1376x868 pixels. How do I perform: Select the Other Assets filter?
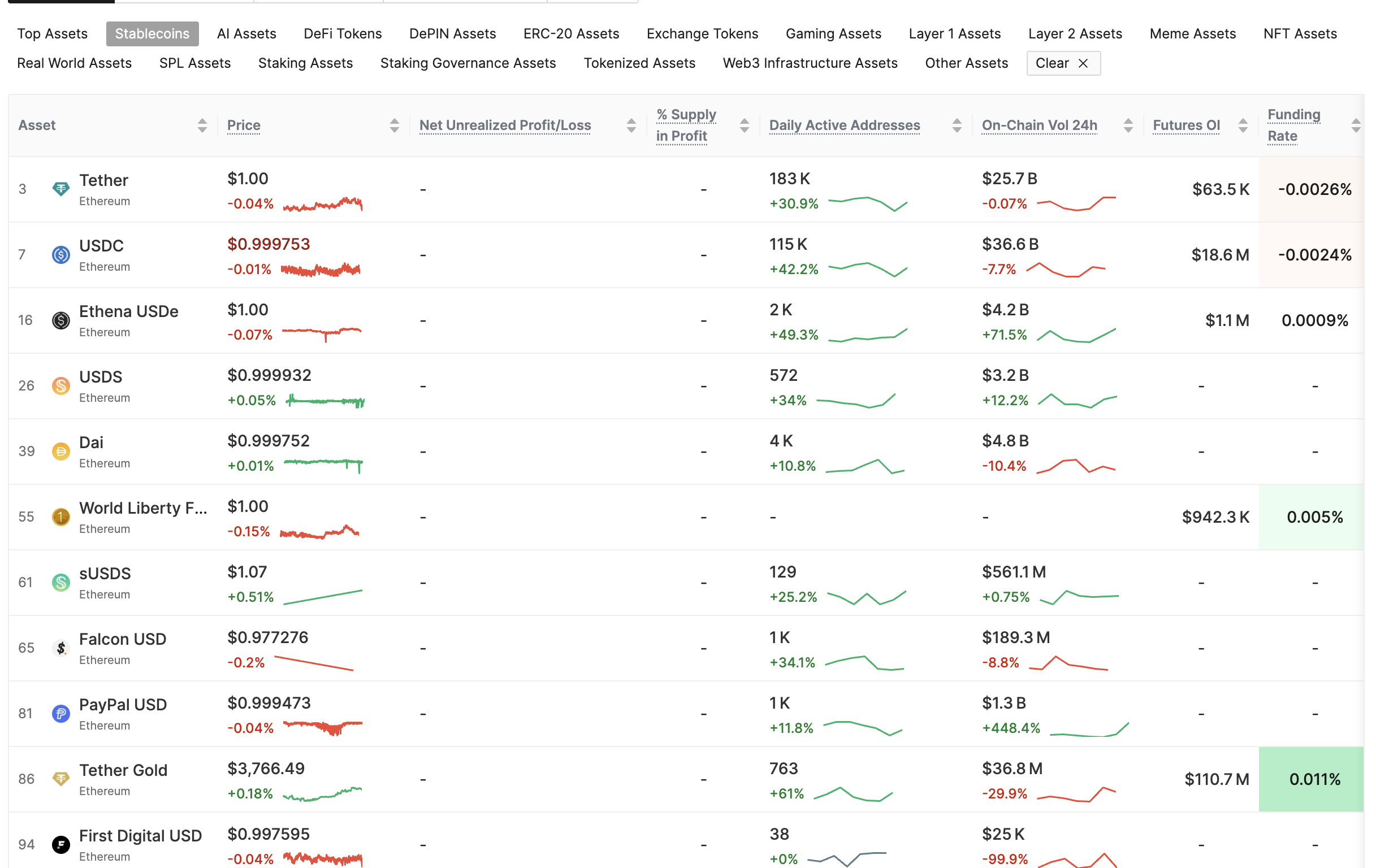(x=967, y=63)
